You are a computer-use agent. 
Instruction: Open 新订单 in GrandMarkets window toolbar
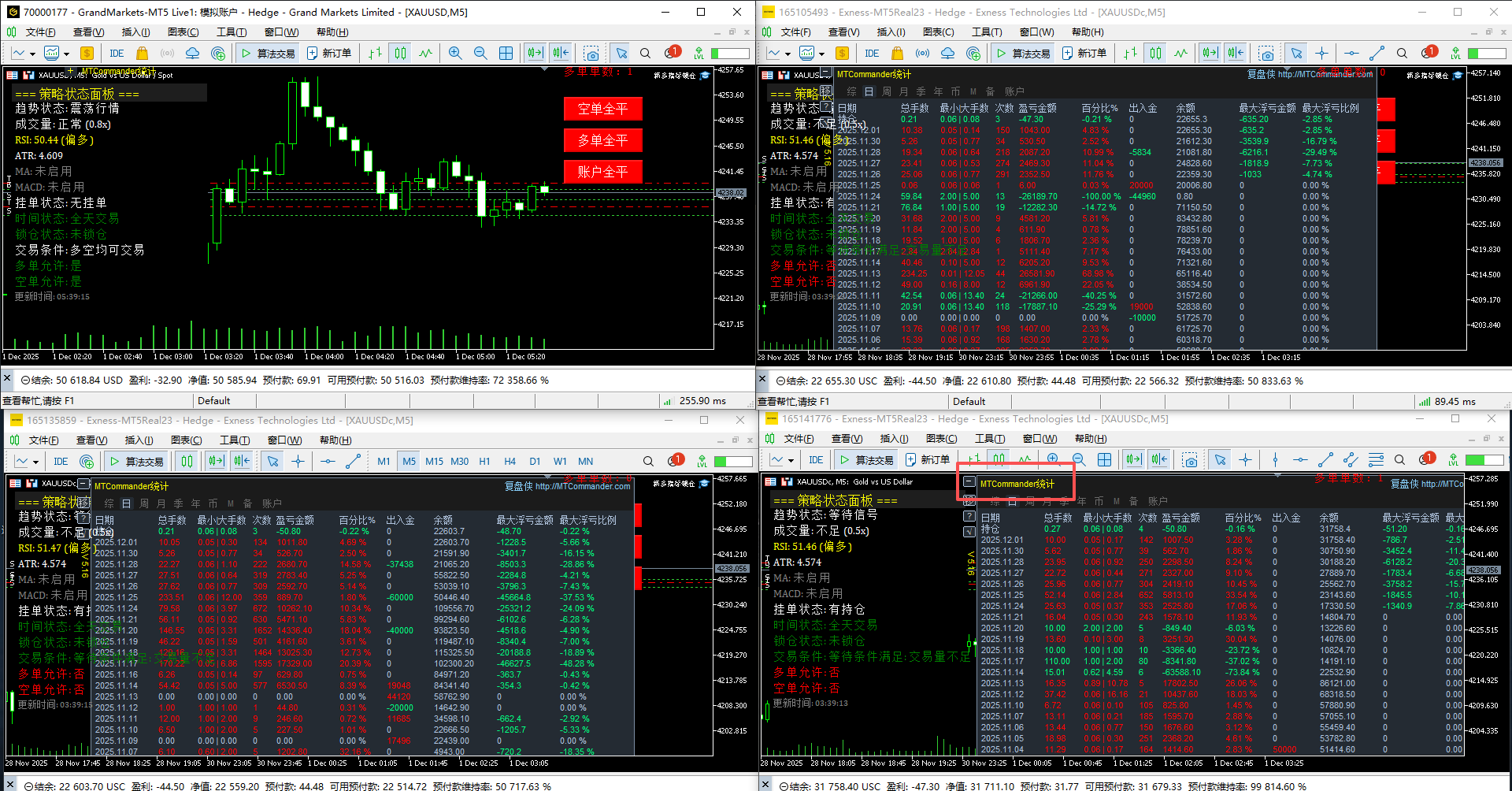point(329,53)
